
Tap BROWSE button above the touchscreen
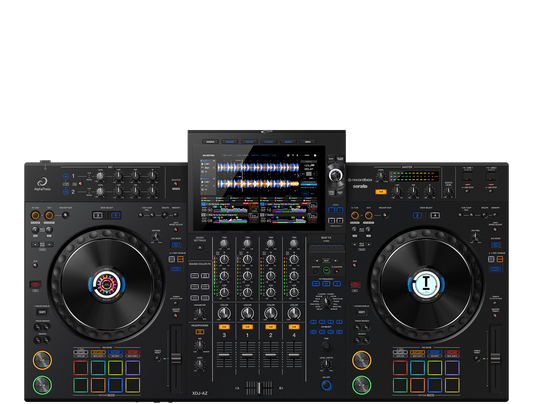click(x=230, y=142)
